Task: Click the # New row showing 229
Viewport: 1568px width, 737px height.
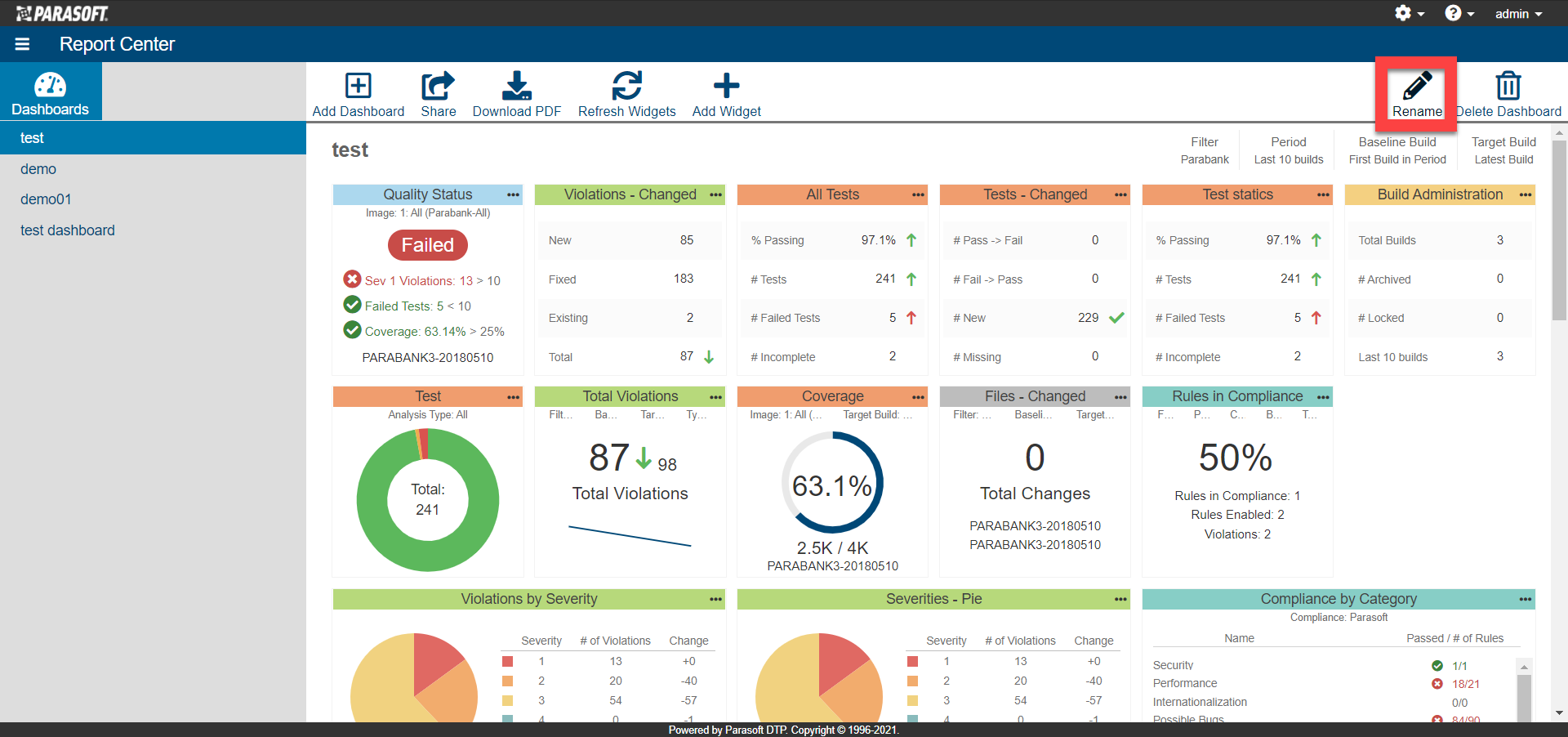Action: tap(1034, 318)
